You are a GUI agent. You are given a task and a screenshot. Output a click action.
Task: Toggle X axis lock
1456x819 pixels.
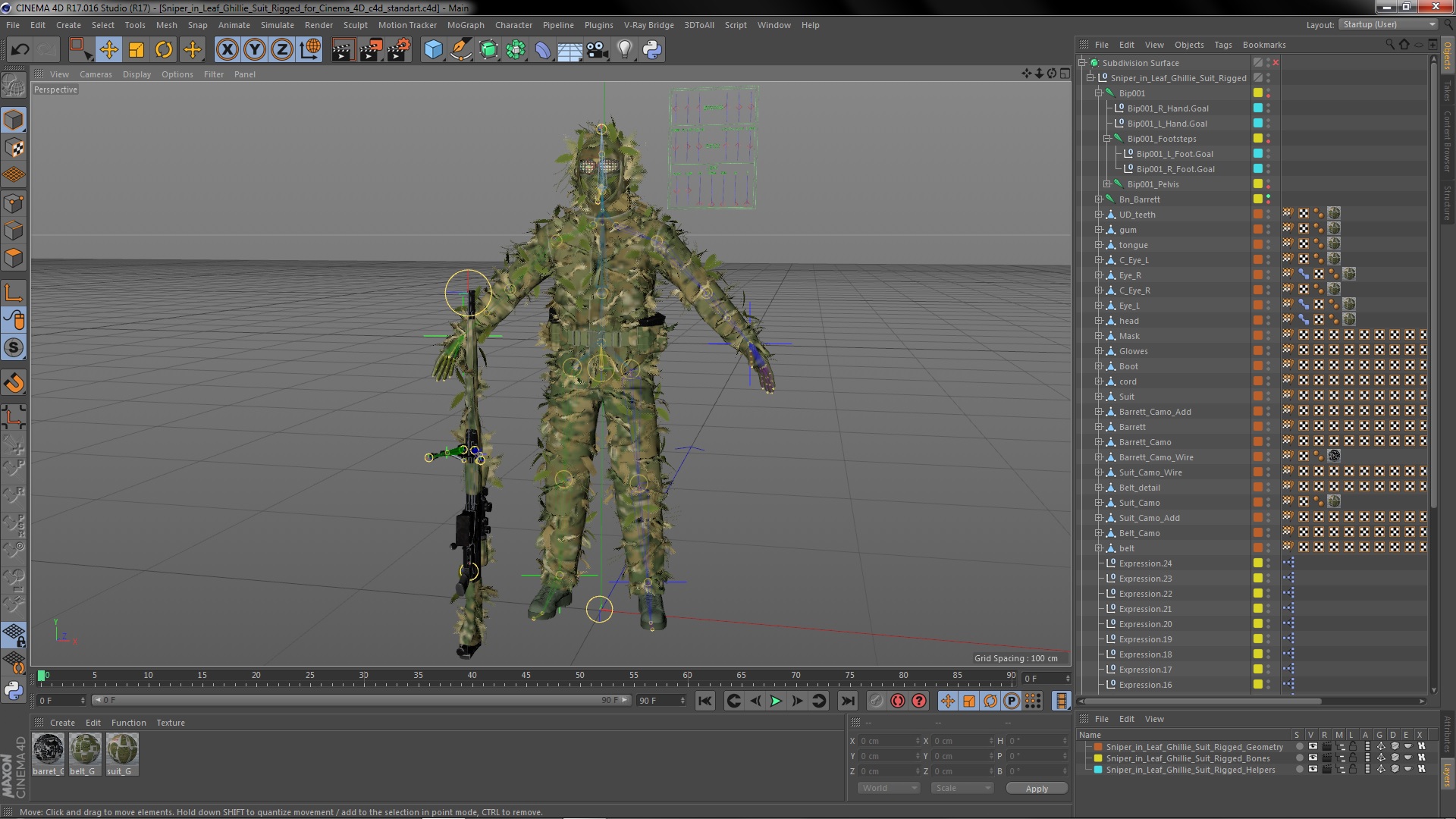[x=227, y=50]
